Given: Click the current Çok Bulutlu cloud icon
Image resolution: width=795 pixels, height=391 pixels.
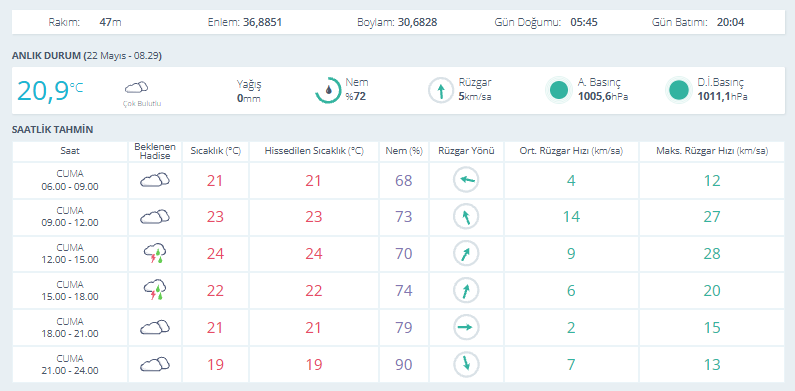Looking at the screenshot, I should [136, 88].
